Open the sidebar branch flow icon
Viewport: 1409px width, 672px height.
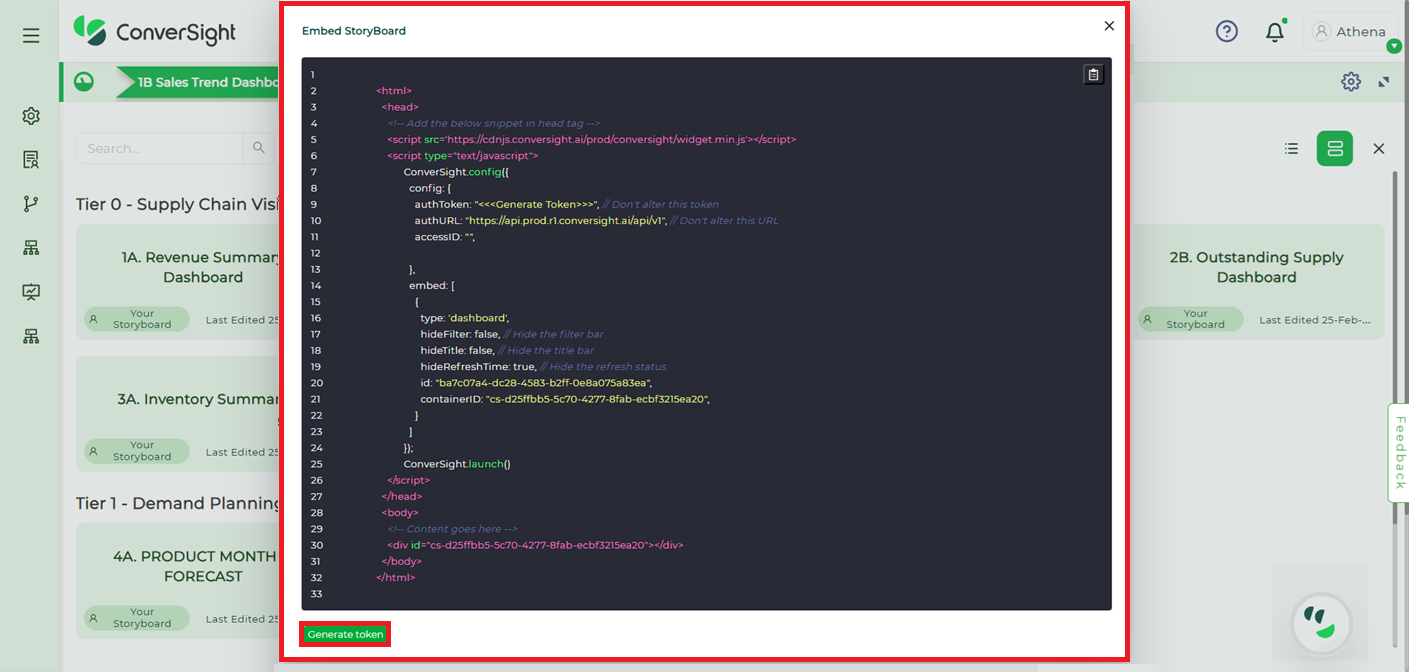(x=31, y=204)
